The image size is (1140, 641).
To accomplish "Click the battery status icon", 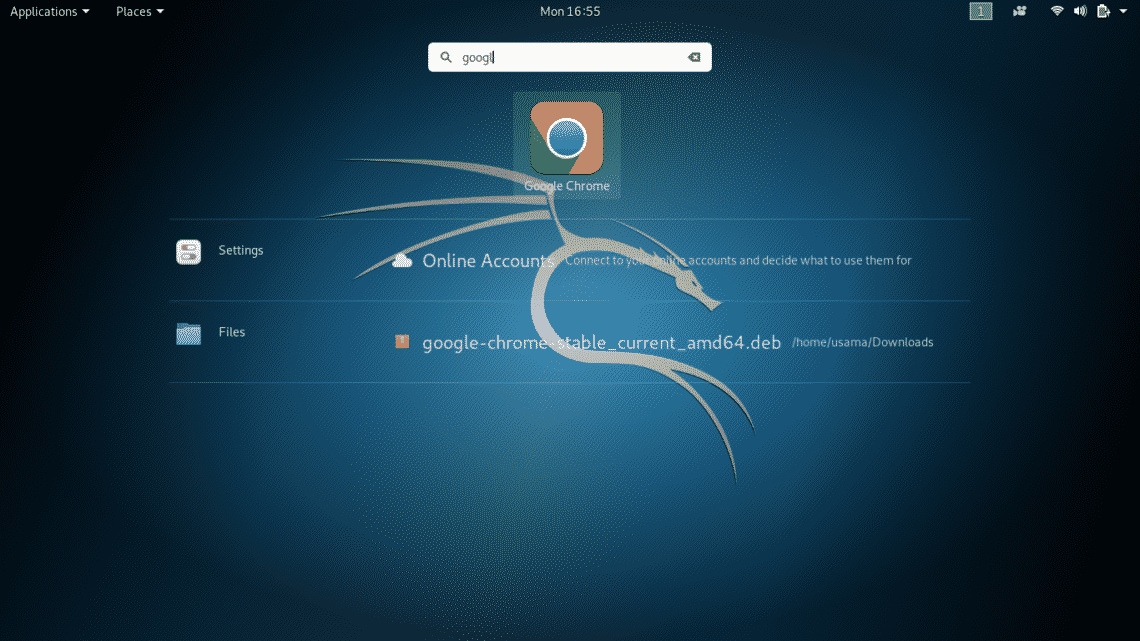I will click(1102, 12).
